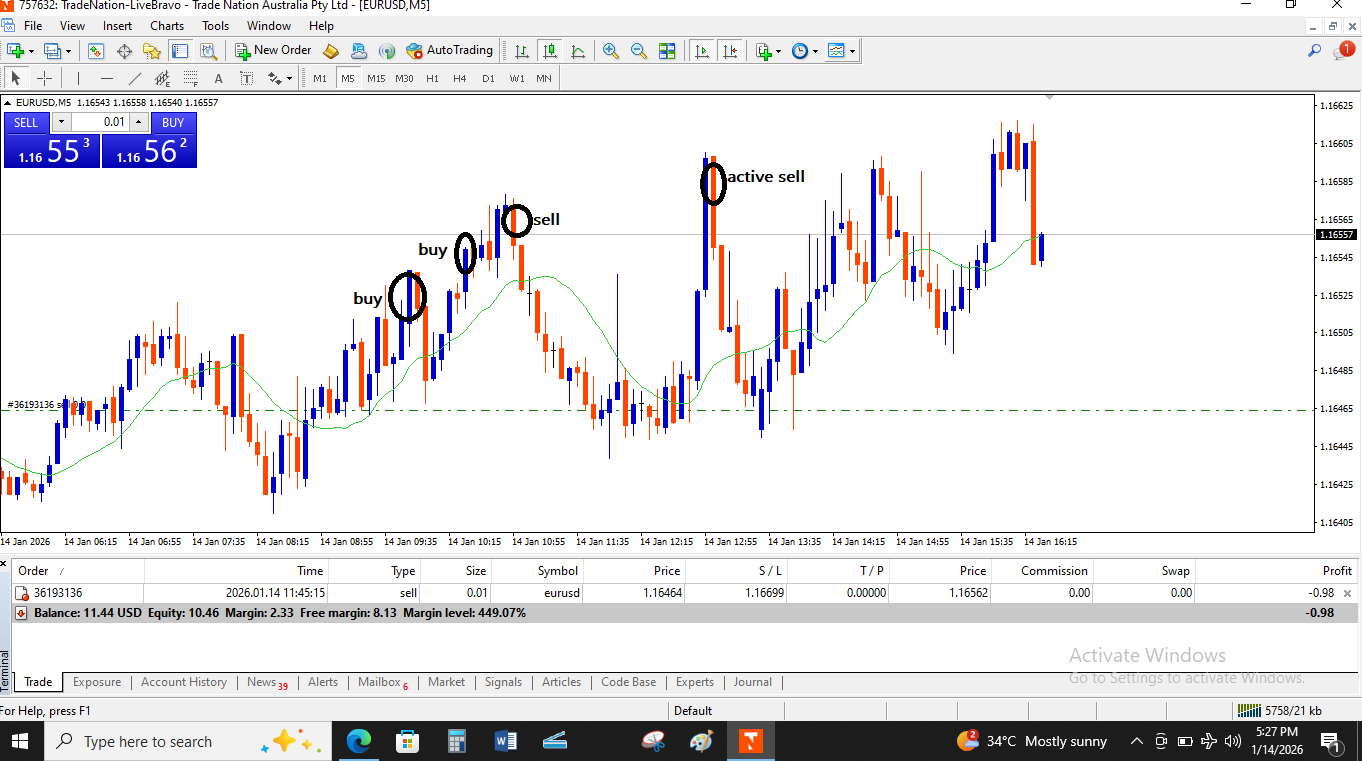Click the New Order toolbar button
The image size is (1362, 761).
(273, 50)
